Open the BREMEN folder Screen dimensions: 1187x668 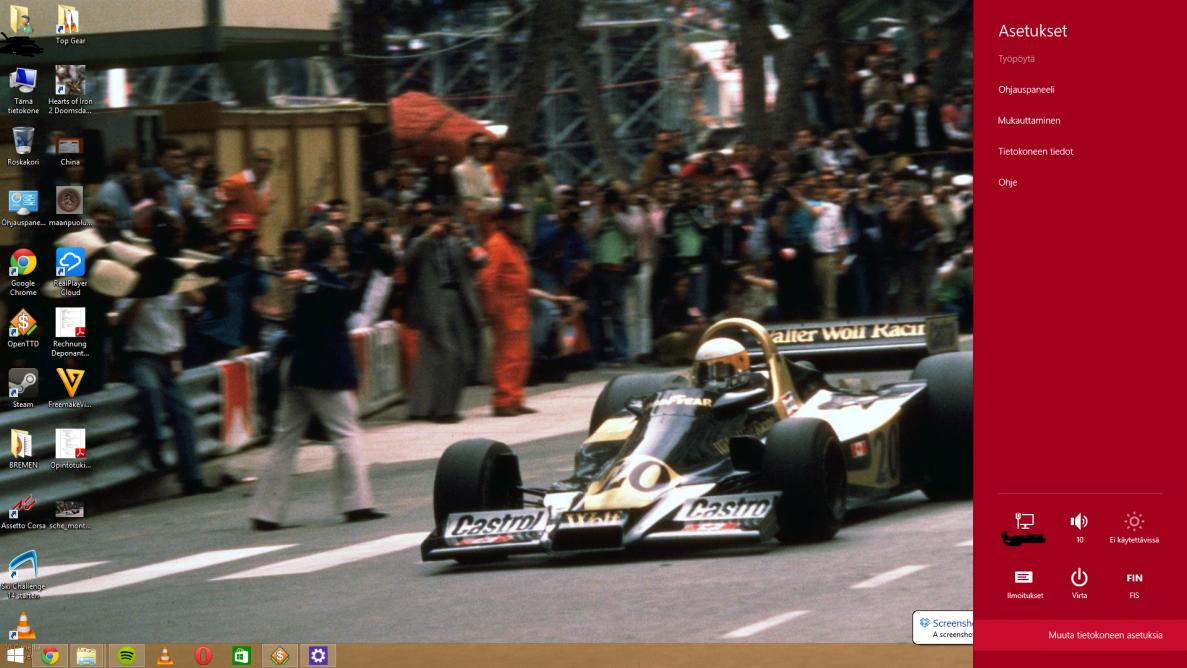tap(23, 449)
